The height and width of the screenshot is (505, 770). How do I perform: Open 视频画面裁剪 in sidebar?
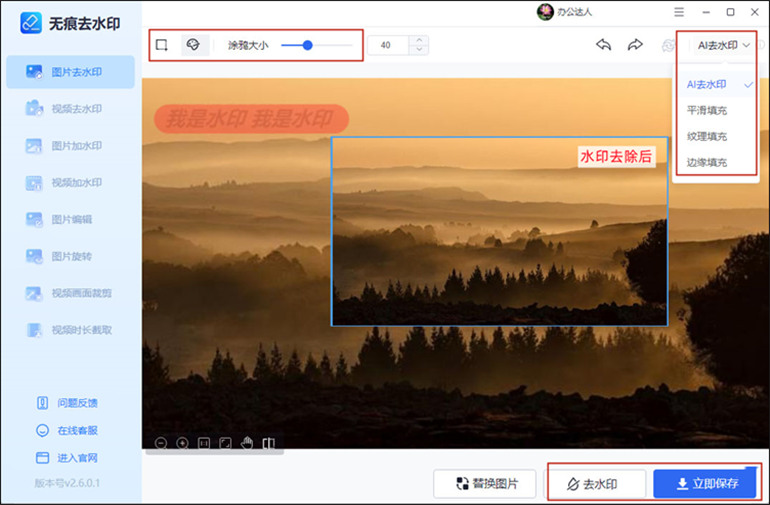pyautogui.click(x=70, y=293)
